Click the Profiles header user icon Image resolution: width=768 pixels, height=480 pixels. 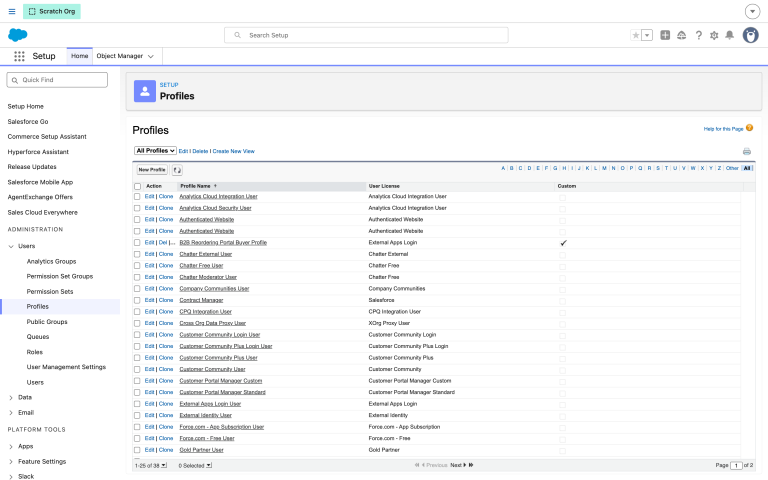click(145, 91)
